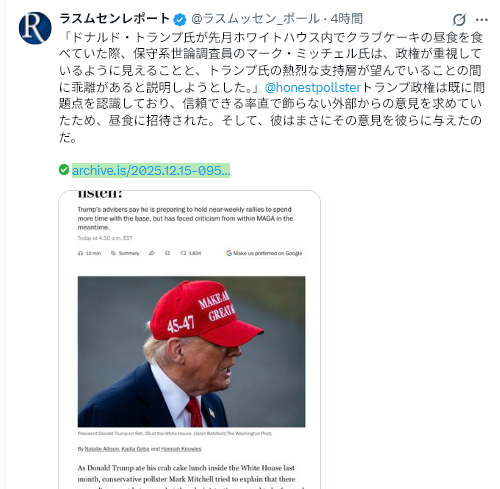
Task: Open the 4時間 timestamp link
Action: (x=347, y=19)
